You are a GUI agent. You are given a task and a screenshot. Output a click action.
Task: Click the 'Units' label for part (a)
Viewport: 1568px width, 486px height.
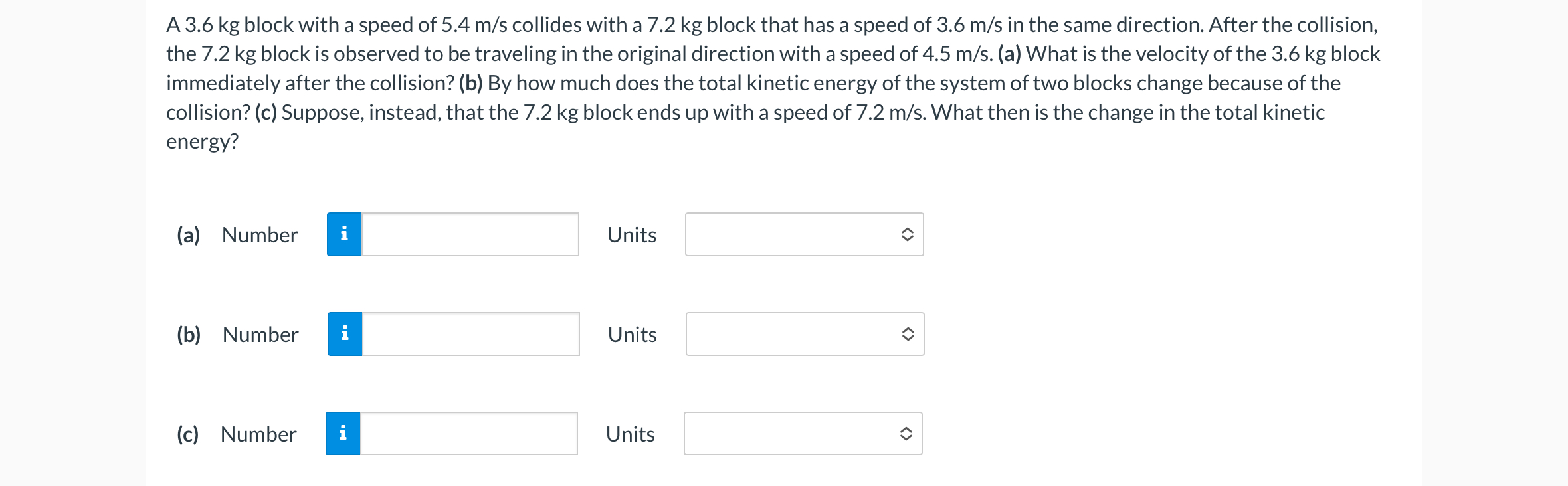click(631, 234)
